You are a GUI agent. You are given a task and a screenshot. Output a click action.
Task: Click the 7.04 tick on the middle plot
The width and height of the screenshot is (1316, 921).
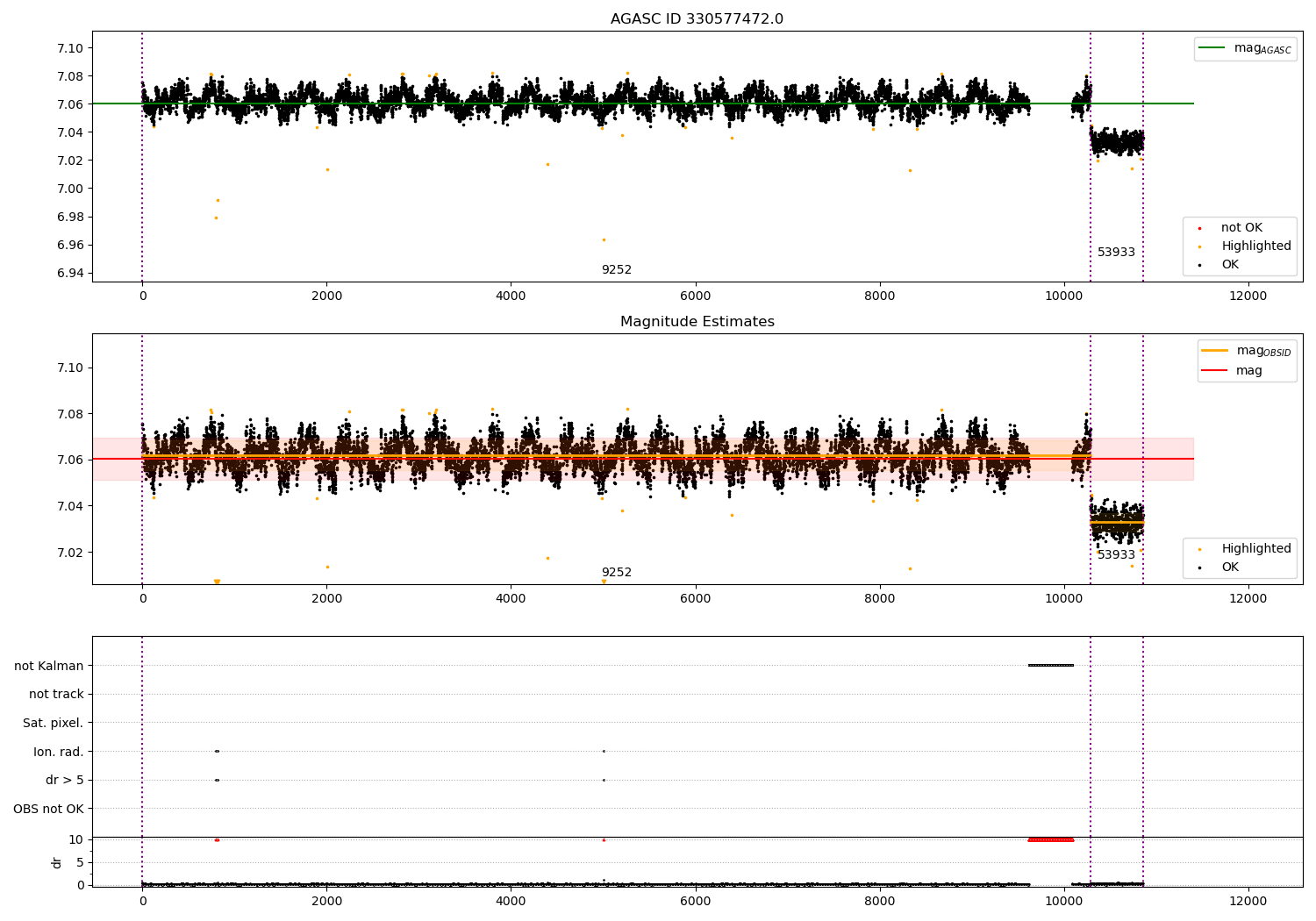tap(70, 507)
